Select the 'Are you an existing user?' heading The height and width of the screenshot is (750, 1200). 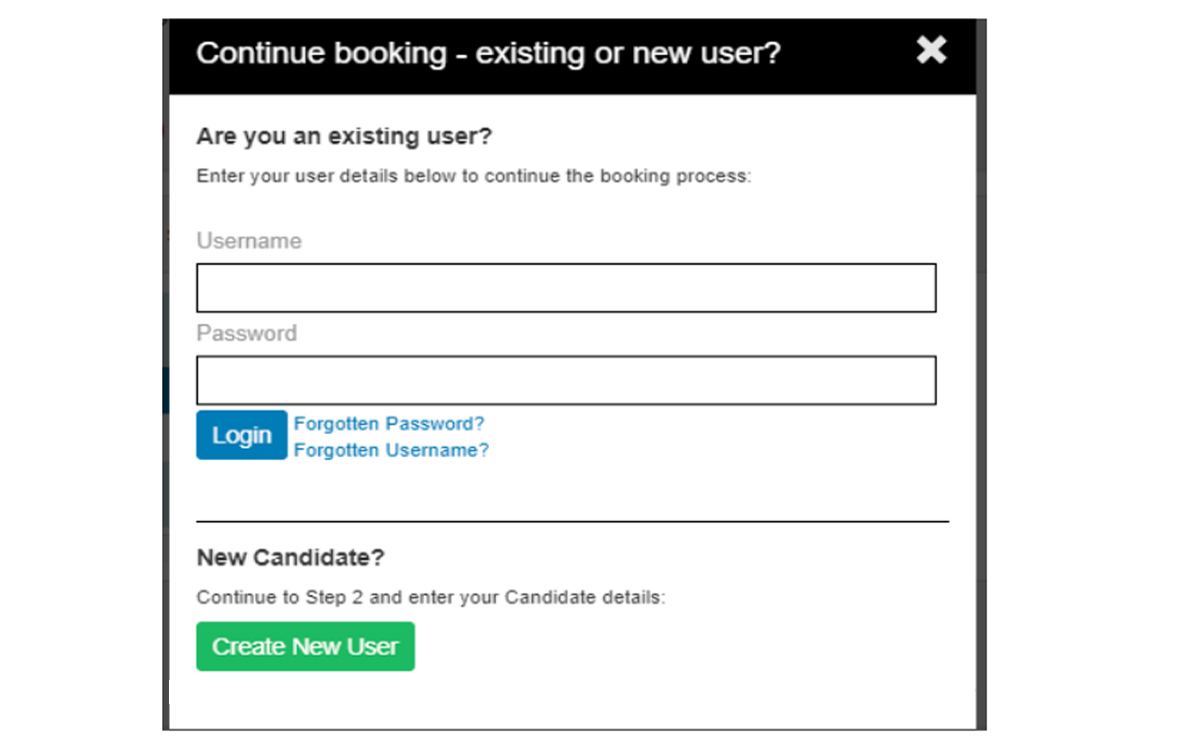click(x=344, y=136)
